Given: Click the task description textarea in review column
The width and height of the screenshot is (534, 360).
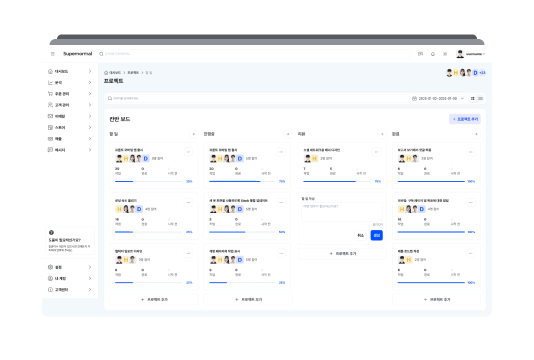Looking at the screenshot, I should pos(342,212).
